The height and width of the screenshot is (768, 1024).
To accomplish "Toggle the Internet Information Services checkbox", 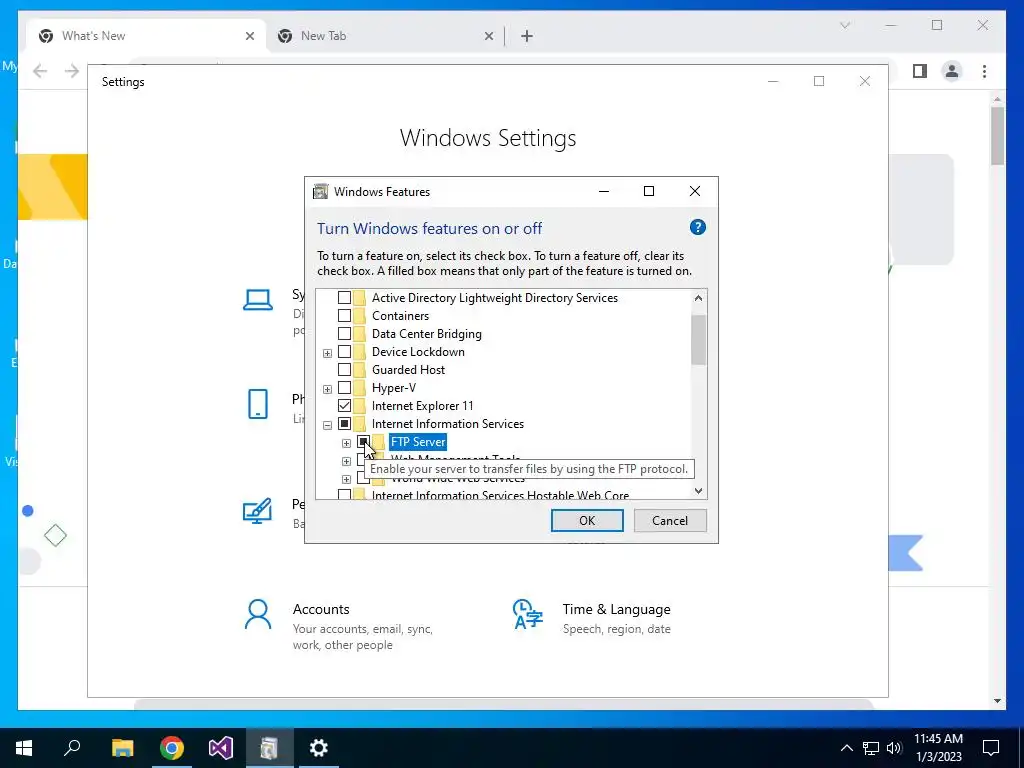I will [x=344, y=424].
